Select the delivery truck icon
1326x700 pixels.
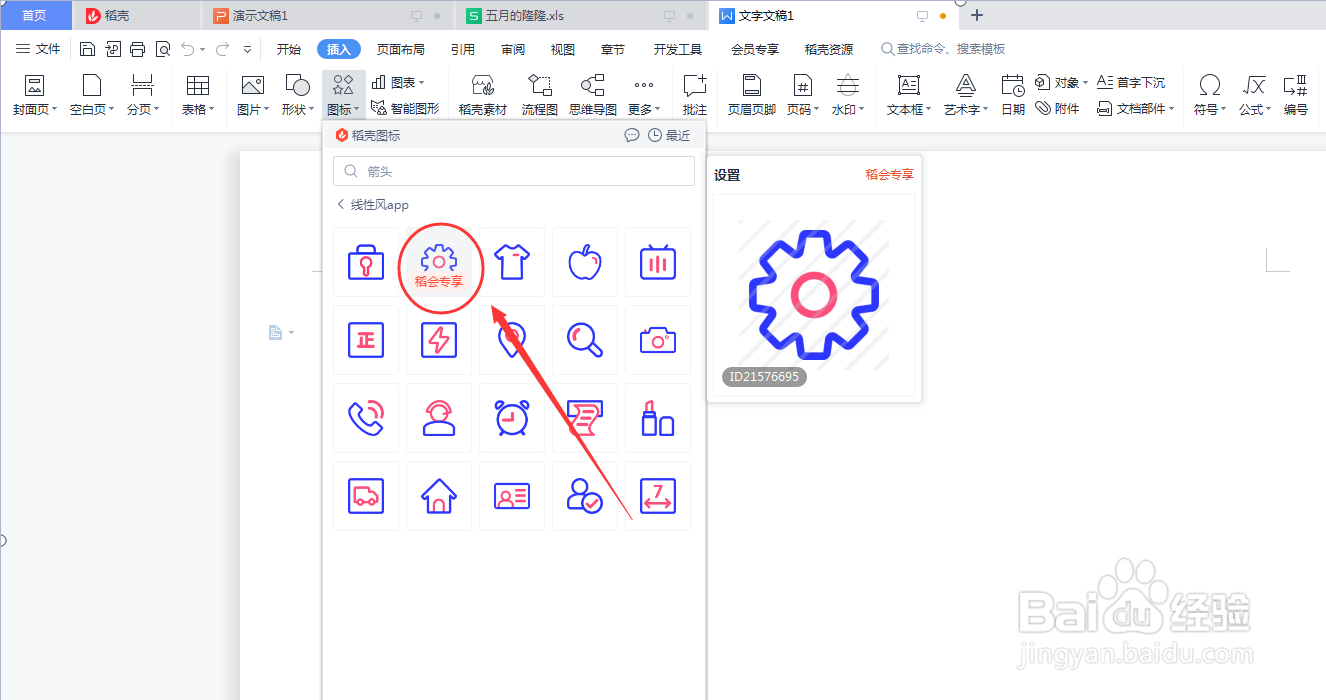[365, 496]
